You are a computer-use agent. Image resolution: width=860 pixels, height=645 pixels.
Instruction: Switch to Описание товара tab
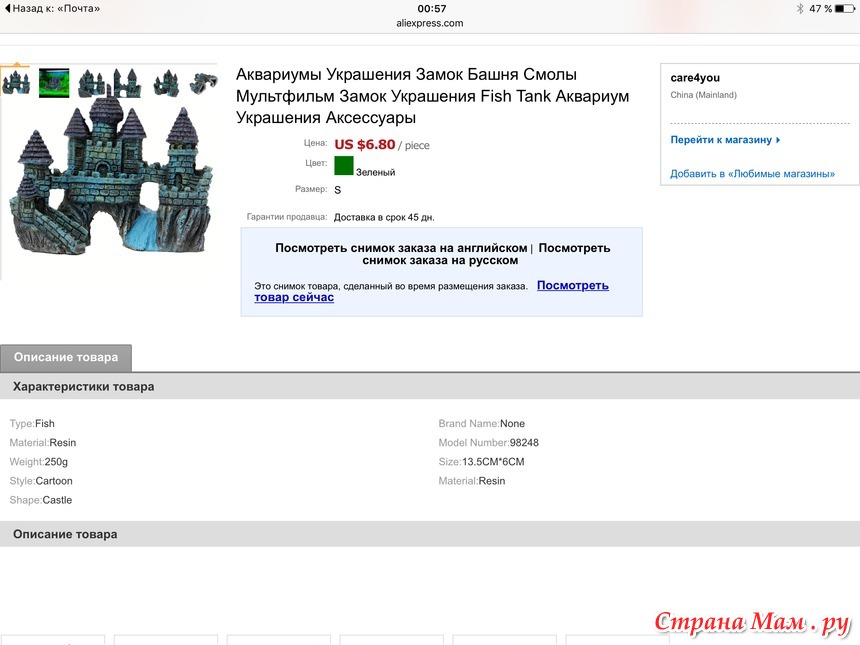66,358
